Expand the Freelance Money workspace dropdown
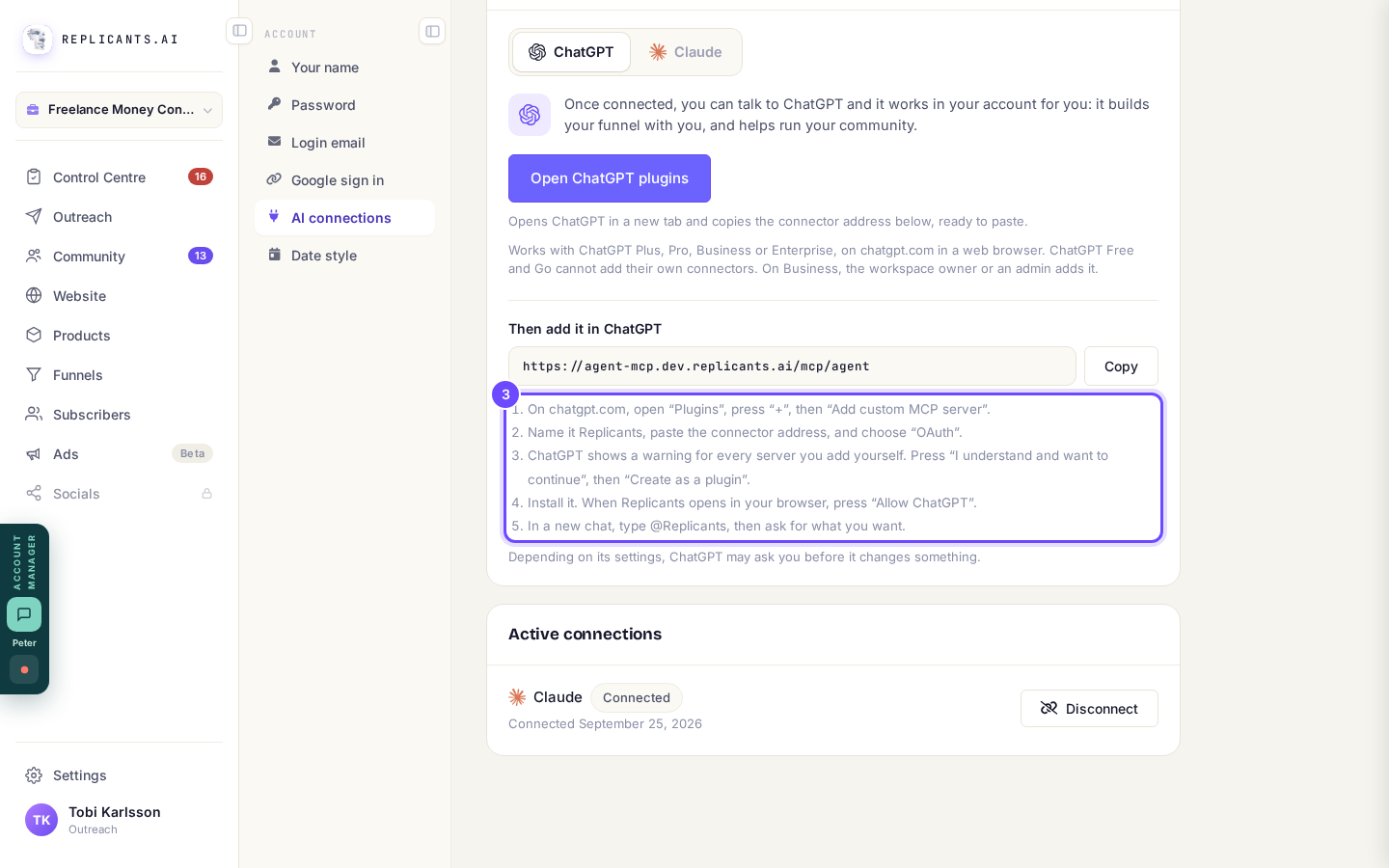 coord(119,110)
